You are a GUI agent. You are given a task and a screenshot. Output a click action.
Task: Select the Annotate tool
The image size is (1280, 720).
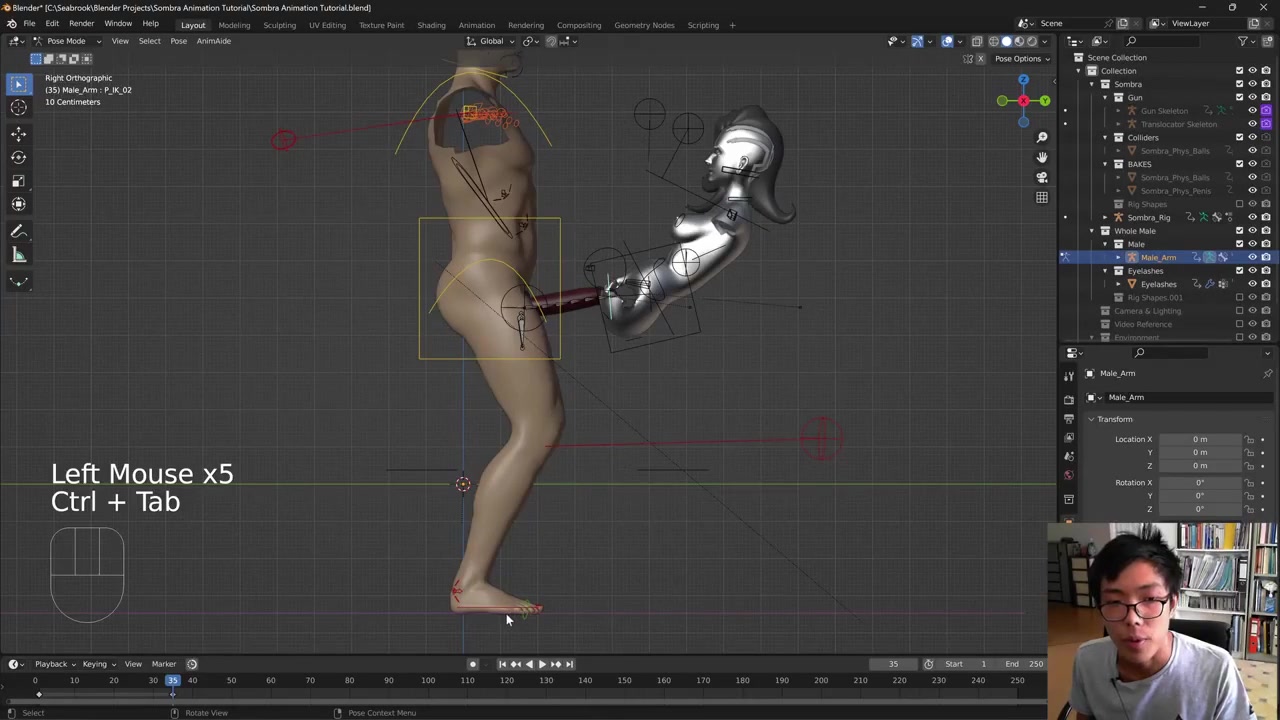tap(18, 231)
